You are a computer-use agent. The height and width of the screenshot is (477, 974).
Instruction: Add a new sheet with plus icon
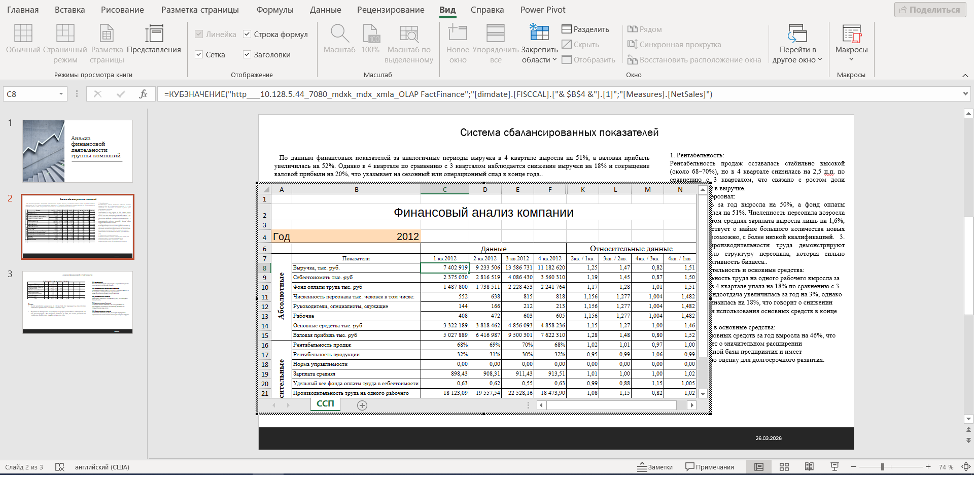coord(362,404)
